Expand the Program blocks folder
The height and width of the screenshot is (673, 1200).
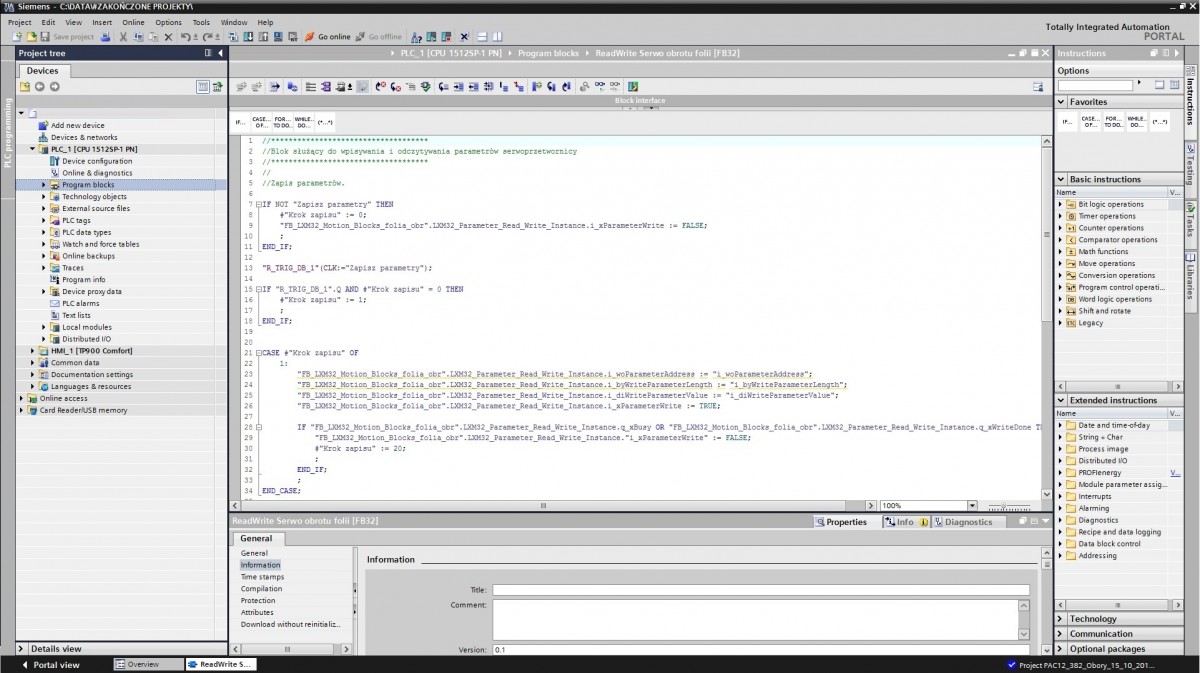point(44,185)
